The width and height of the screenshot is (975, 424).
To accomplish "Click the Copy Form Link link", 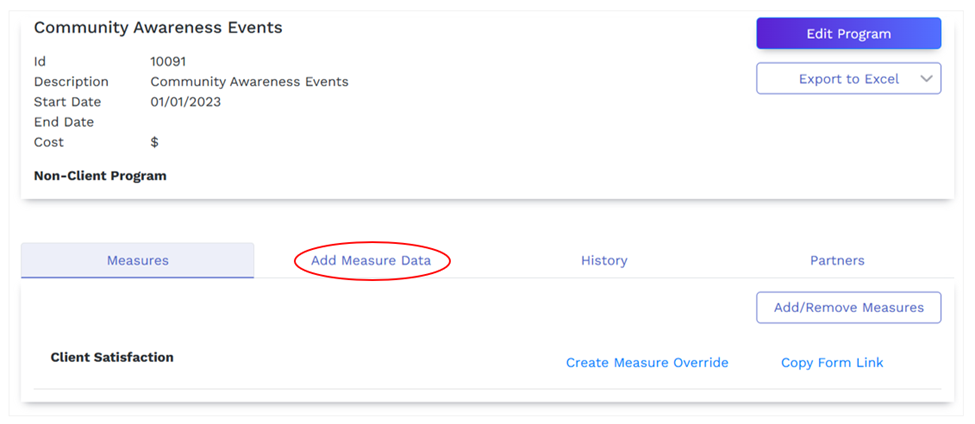I will pos(832,362).
